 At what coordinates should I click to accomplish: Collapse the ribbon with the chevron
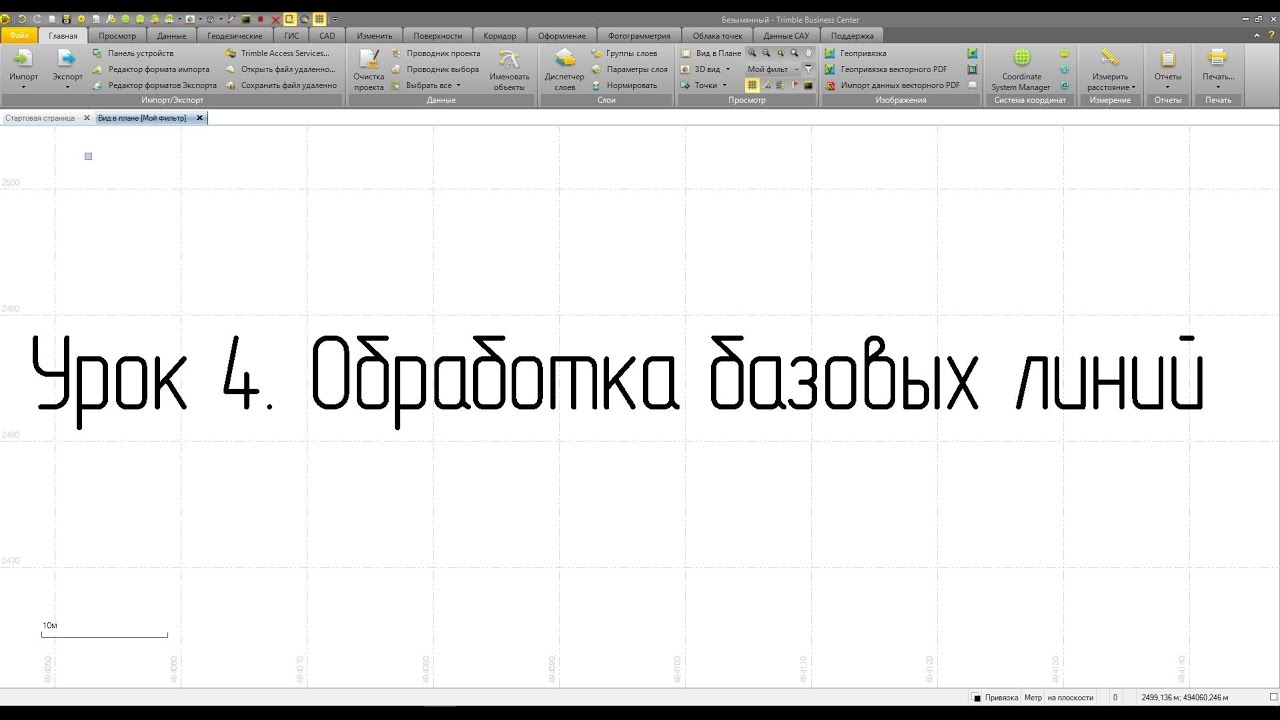[x=1257, y=35]
